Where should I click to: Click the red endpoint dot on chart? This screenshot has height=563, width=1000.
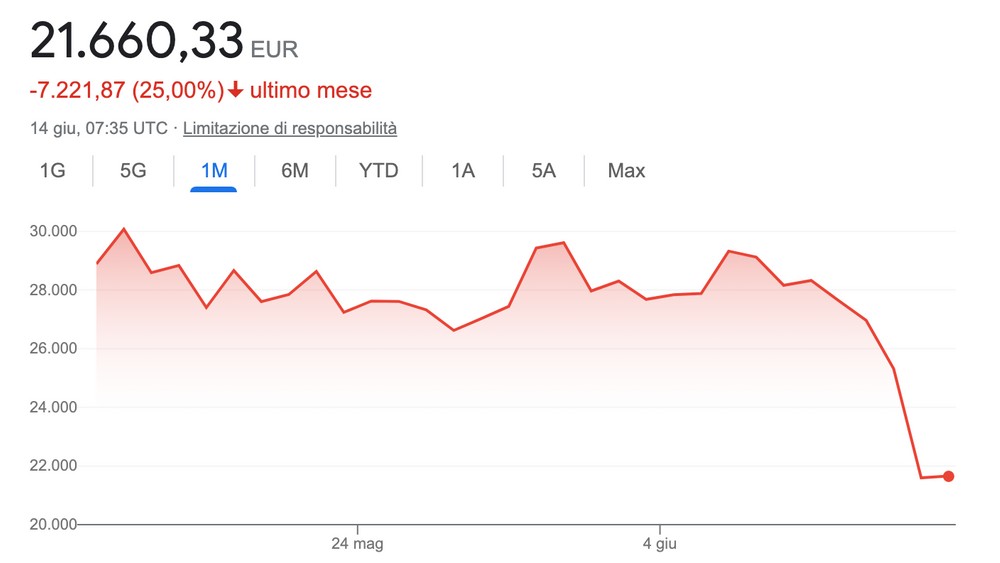pos(948,476)
